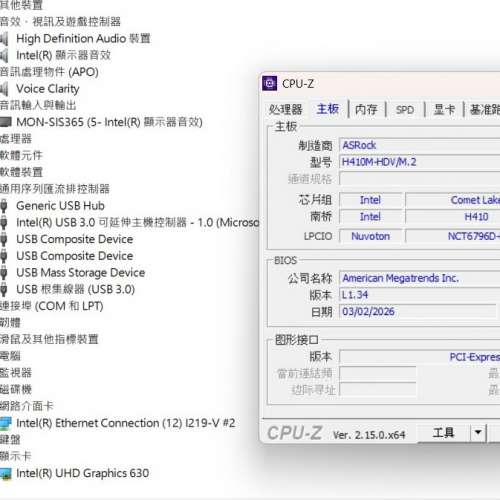Click the USB 根集線器 (USB 3.0) icon
Image resolution: width=500 pixels, height=500 pixels.
click(x=4, y=289)
